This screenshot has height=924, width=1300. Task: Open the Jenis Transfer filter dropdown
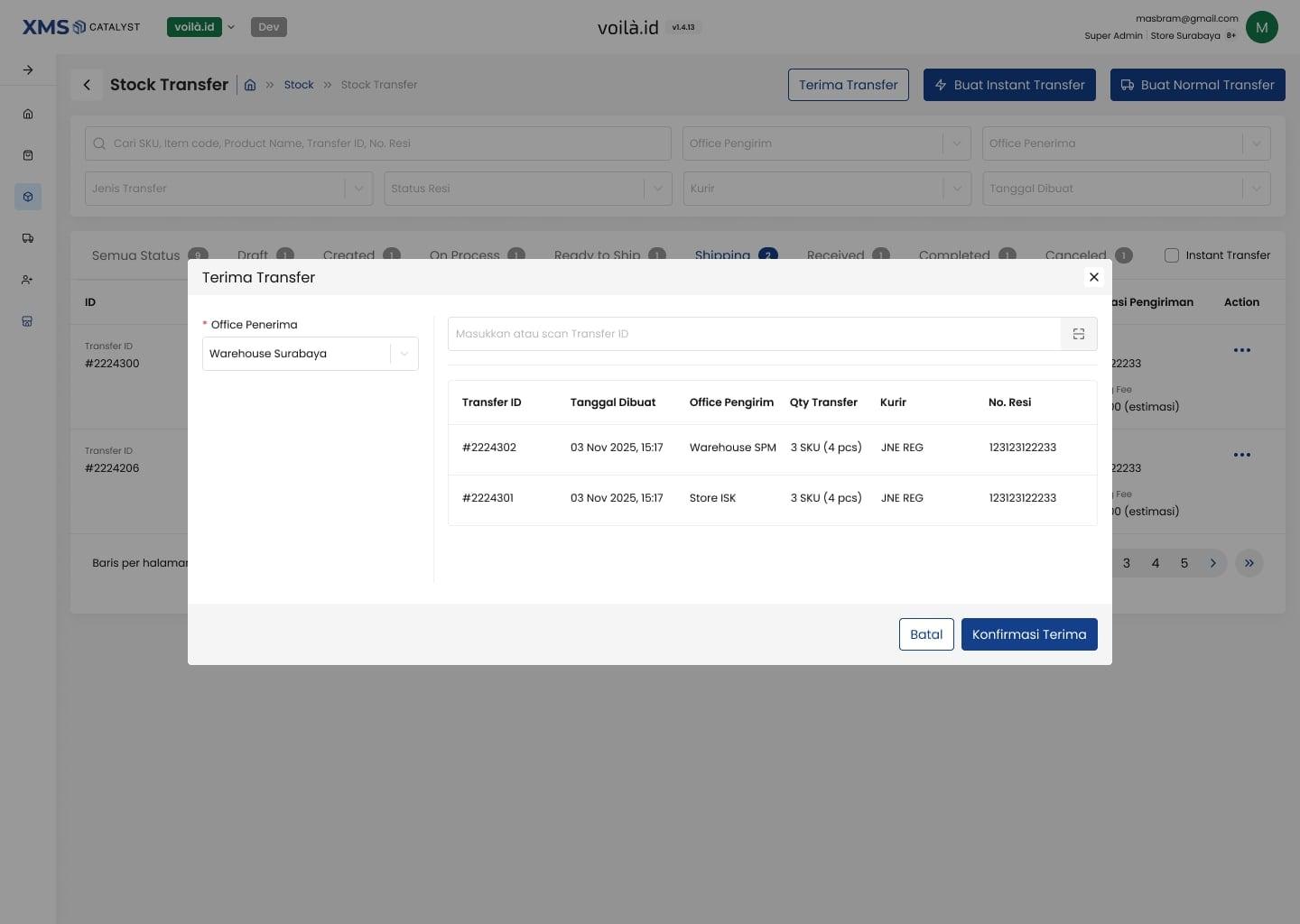pyautogui.click(x=228, y=189)
